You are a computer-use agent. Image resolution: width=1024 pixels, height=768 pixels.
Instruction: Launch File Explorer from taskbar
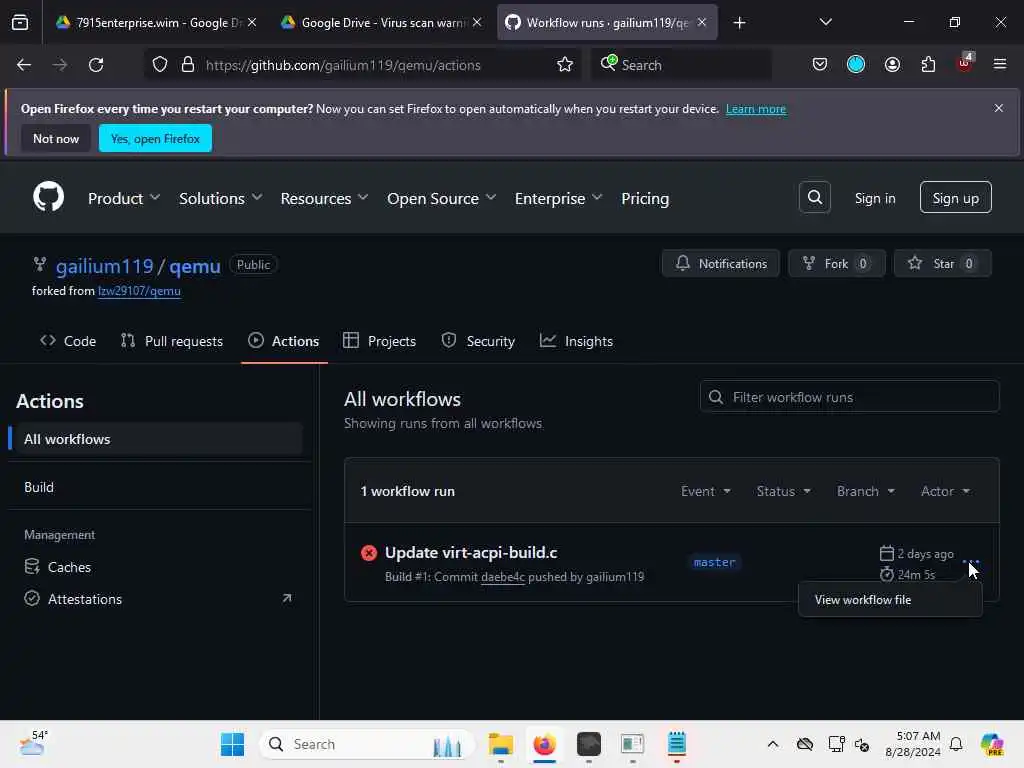pyautogui.click(x=501, y=744)
